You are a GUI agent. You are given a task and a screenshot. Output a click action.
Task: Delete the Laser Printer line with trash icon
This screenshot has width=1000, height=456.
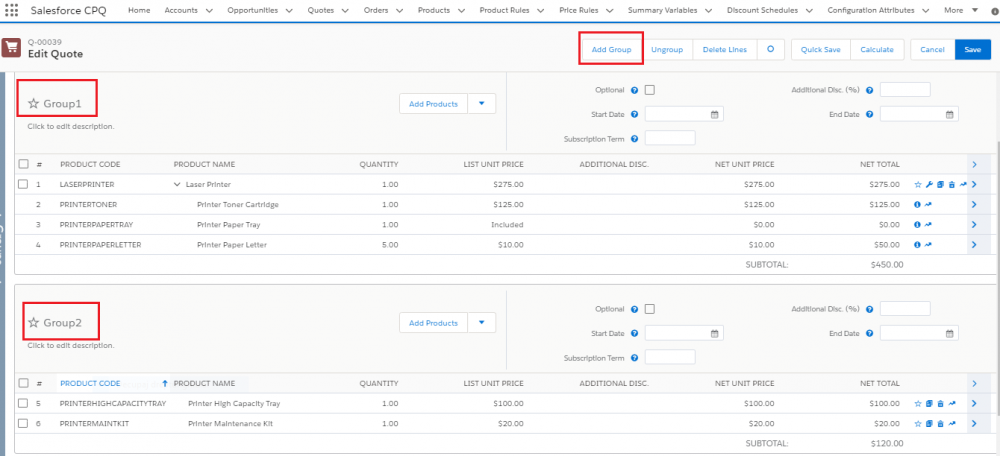(x=951, y=184)
